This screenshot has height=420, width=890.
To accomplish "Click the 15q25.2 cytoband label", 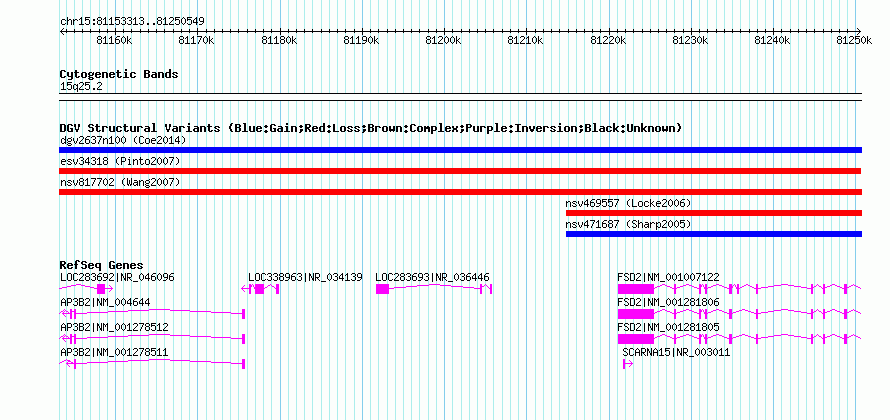I will tap(81, 87).
